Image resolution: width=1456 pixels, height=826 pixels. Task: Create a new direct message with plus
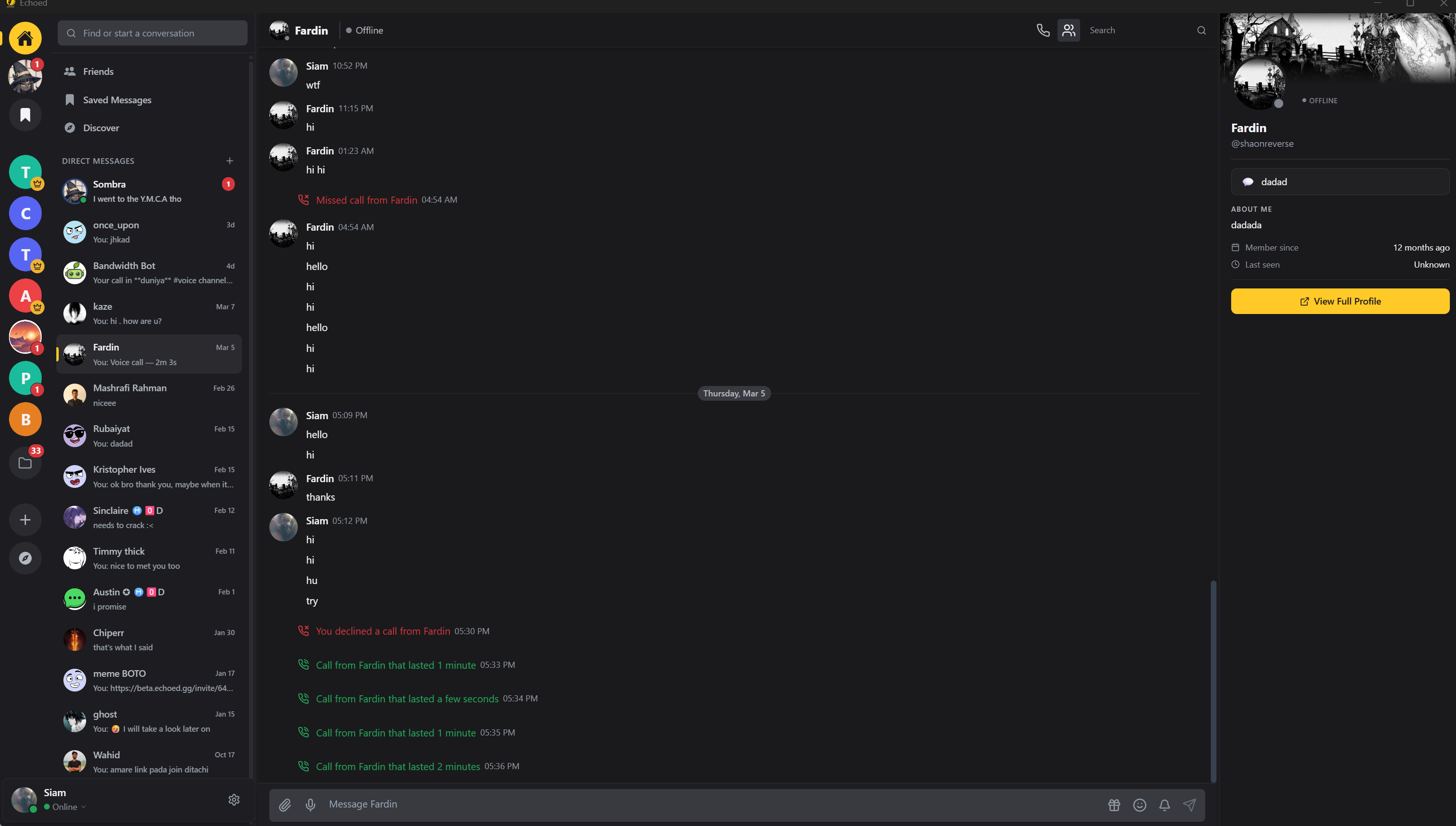coord(230,161)
